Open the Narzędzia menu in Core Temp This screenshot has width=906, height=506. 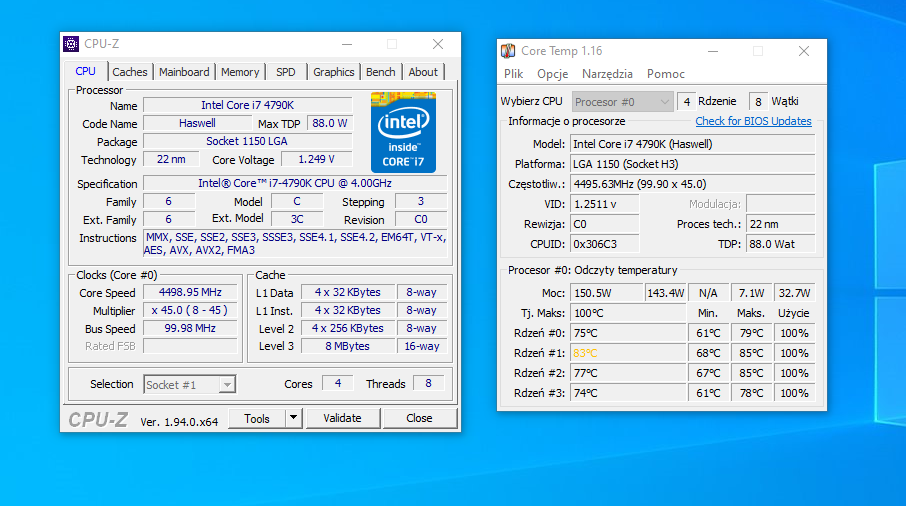(607, 74)
